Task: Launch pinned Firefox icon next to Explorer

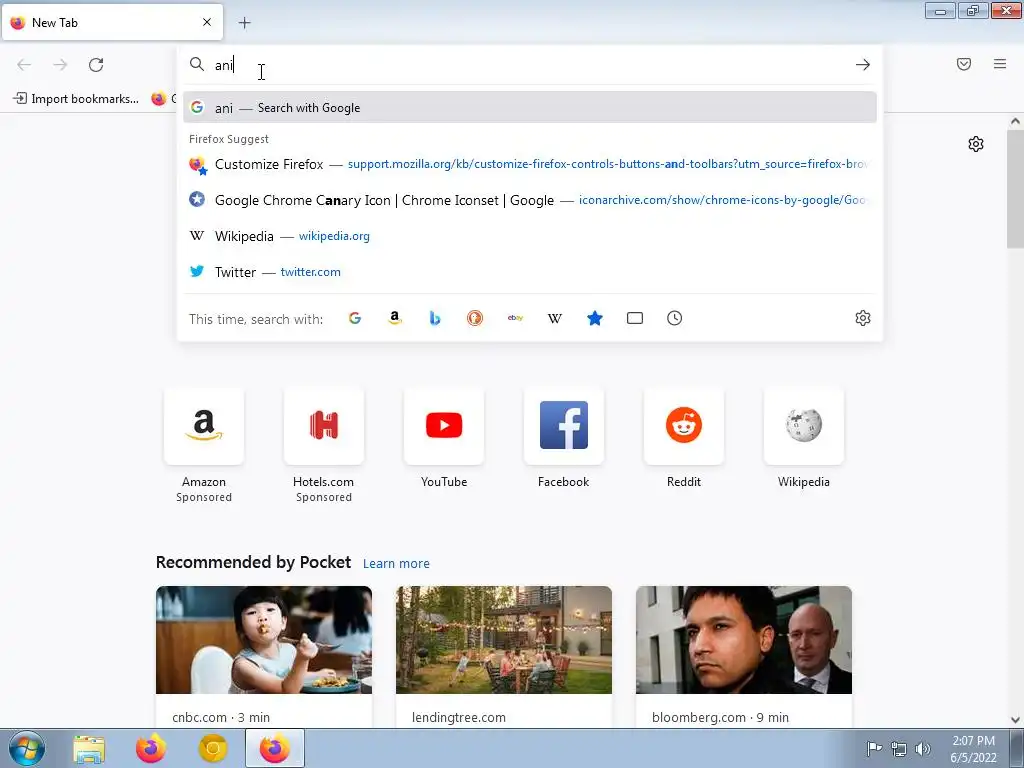Action: pyautogui.click(x=151, y=749)
